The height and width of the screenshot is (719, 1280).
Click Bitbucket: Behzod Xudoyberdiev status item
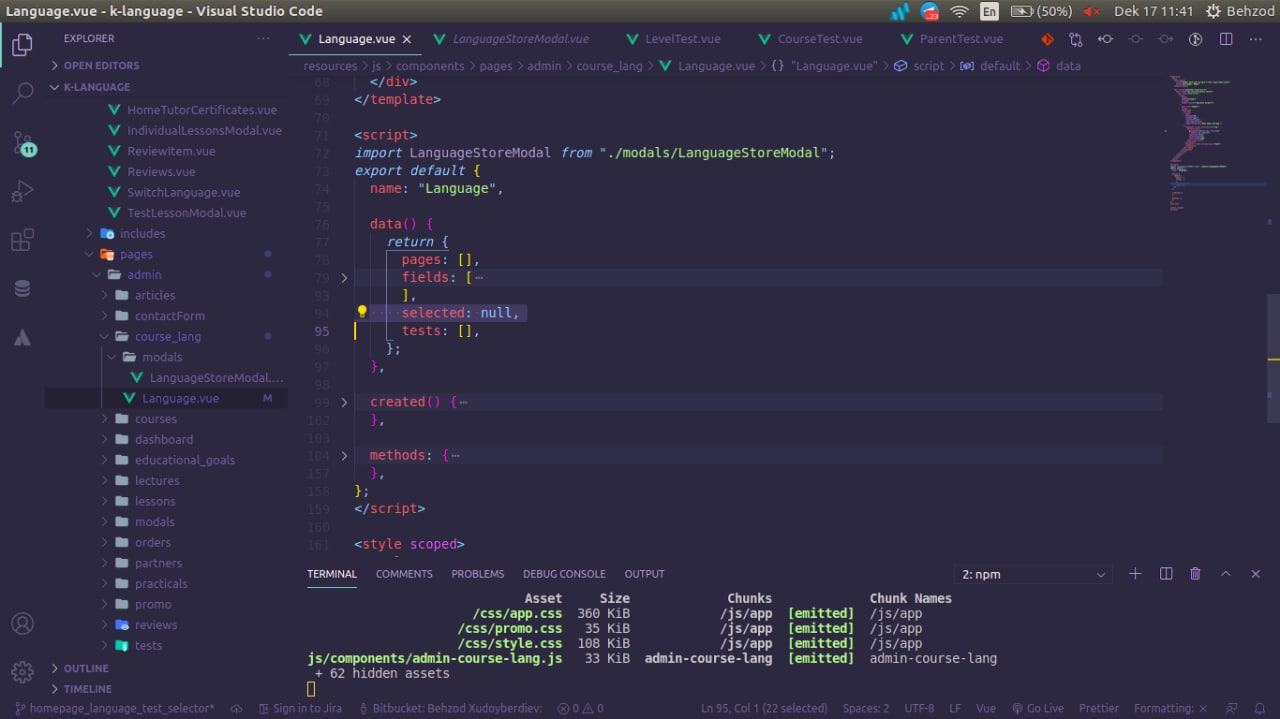click(x=449, y=708)
